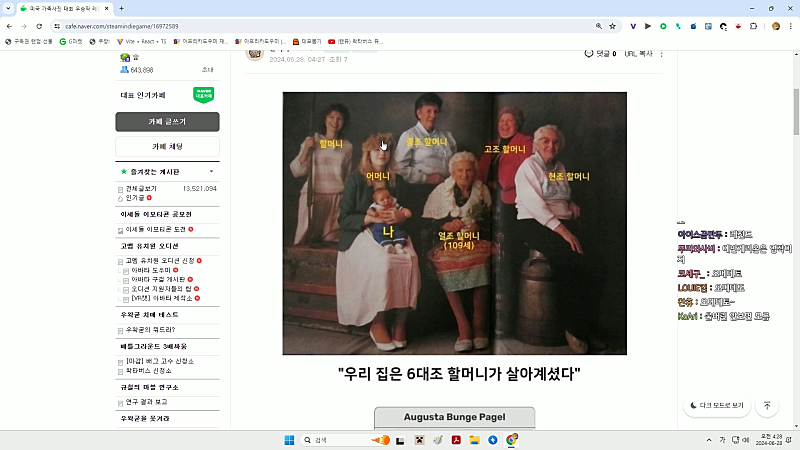Copy the post URL (URL 복사)

point(637,53)
